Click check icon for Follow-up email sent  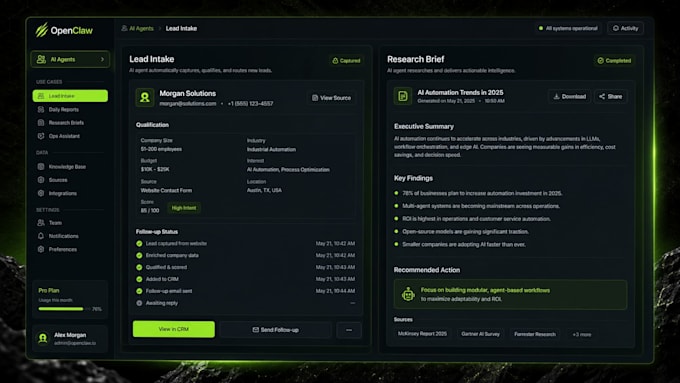(139, 291)
